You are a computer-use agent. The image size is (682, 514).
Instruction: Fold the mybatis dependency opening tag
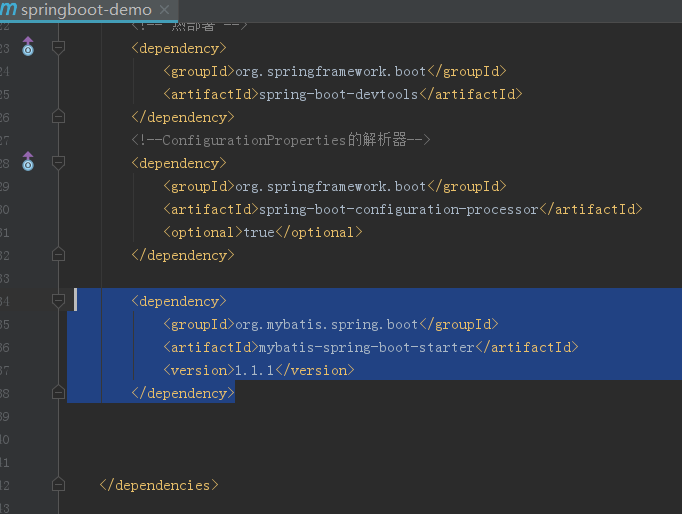point(58,301)
